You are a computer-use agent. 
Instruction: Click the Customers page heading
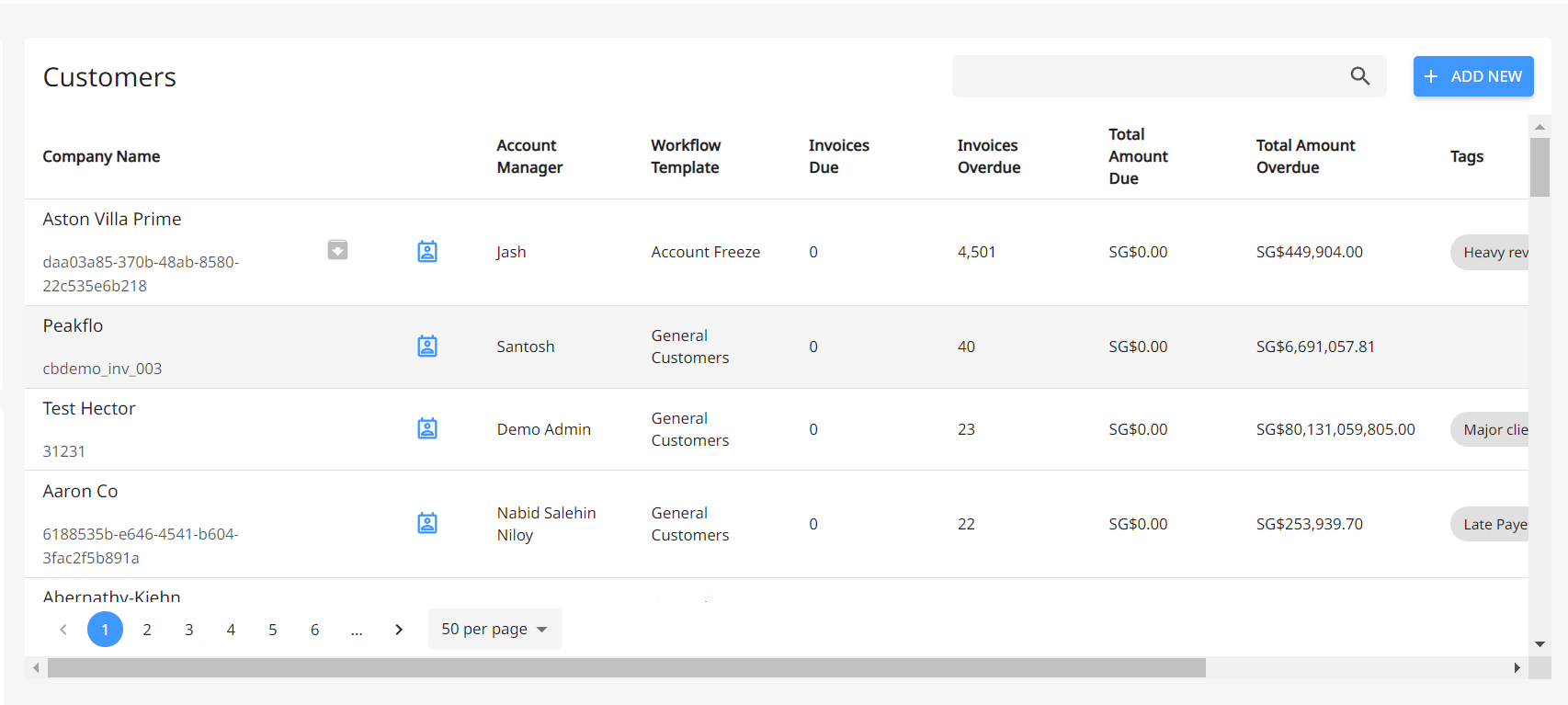point(109,77)
